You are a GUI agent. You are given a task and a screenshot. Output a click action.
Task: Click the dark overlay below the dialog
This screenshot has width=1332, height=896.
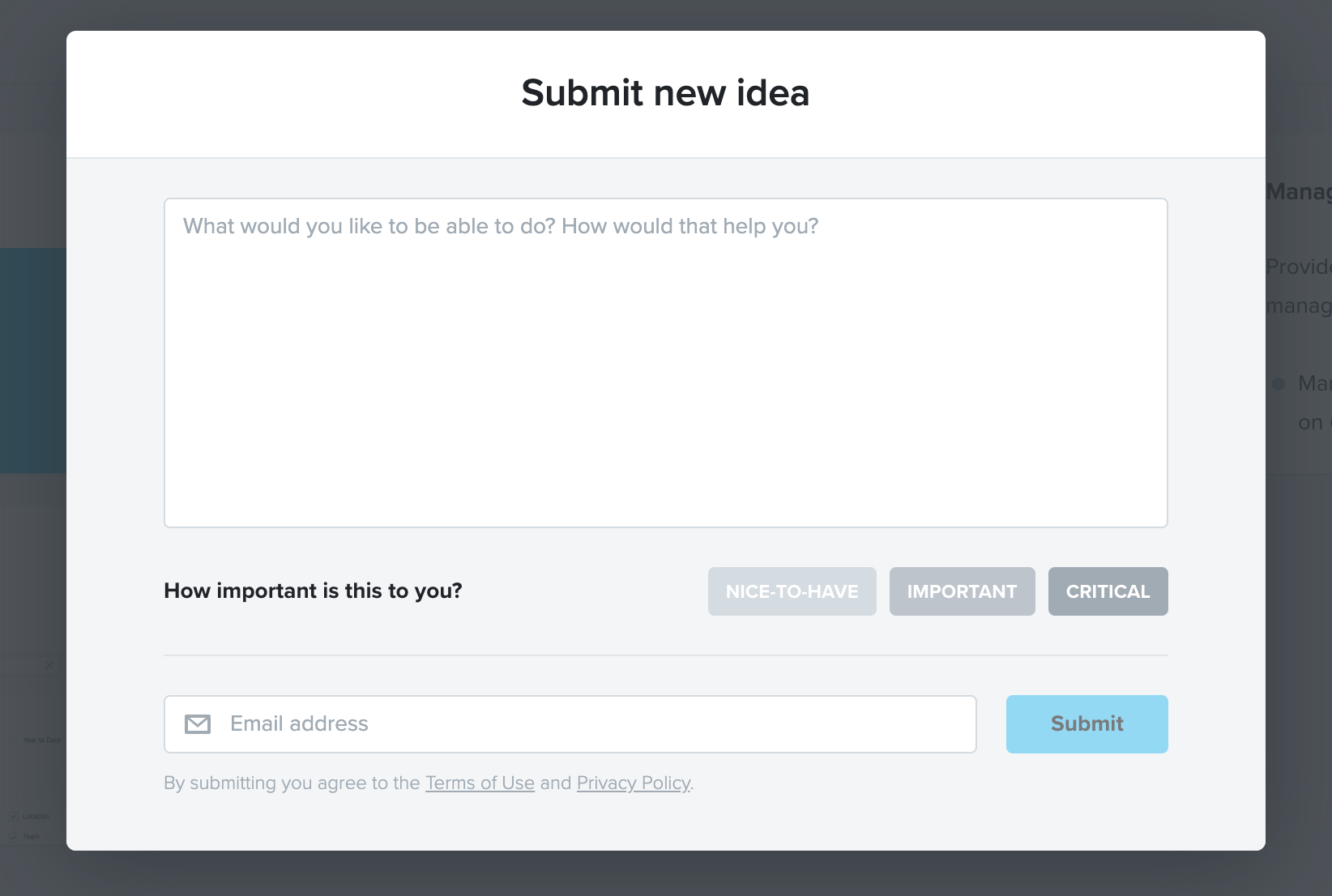click(665, 873)
